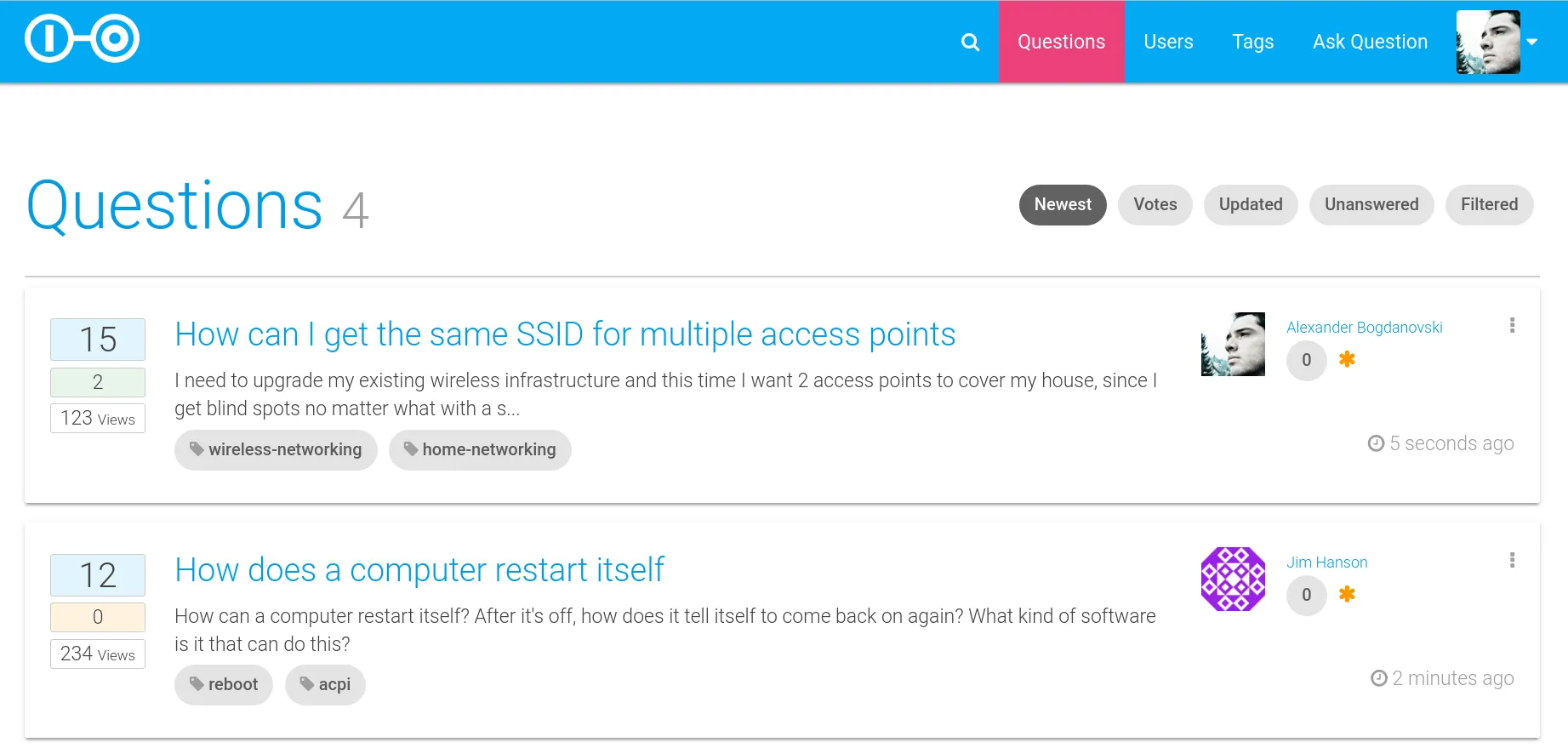Open the three-dot menu on restart question
This screenshot has width=1568, height=748.
click(x=1512, y=560)
